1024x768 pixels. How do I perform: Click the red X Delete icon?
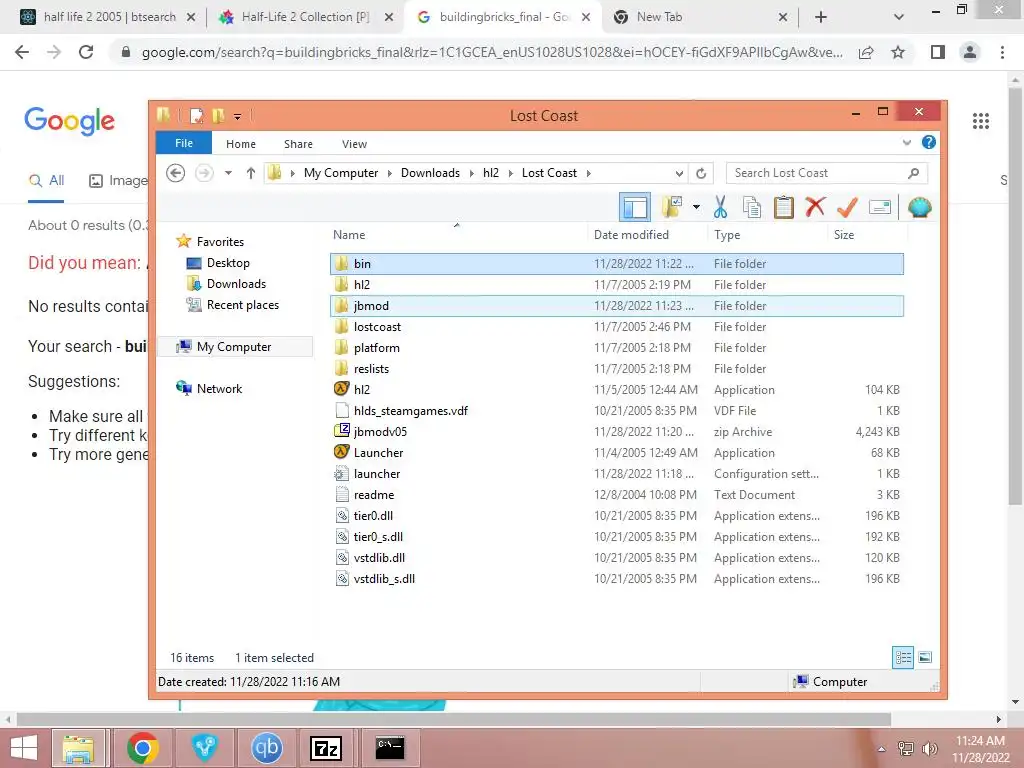(815, 207)
